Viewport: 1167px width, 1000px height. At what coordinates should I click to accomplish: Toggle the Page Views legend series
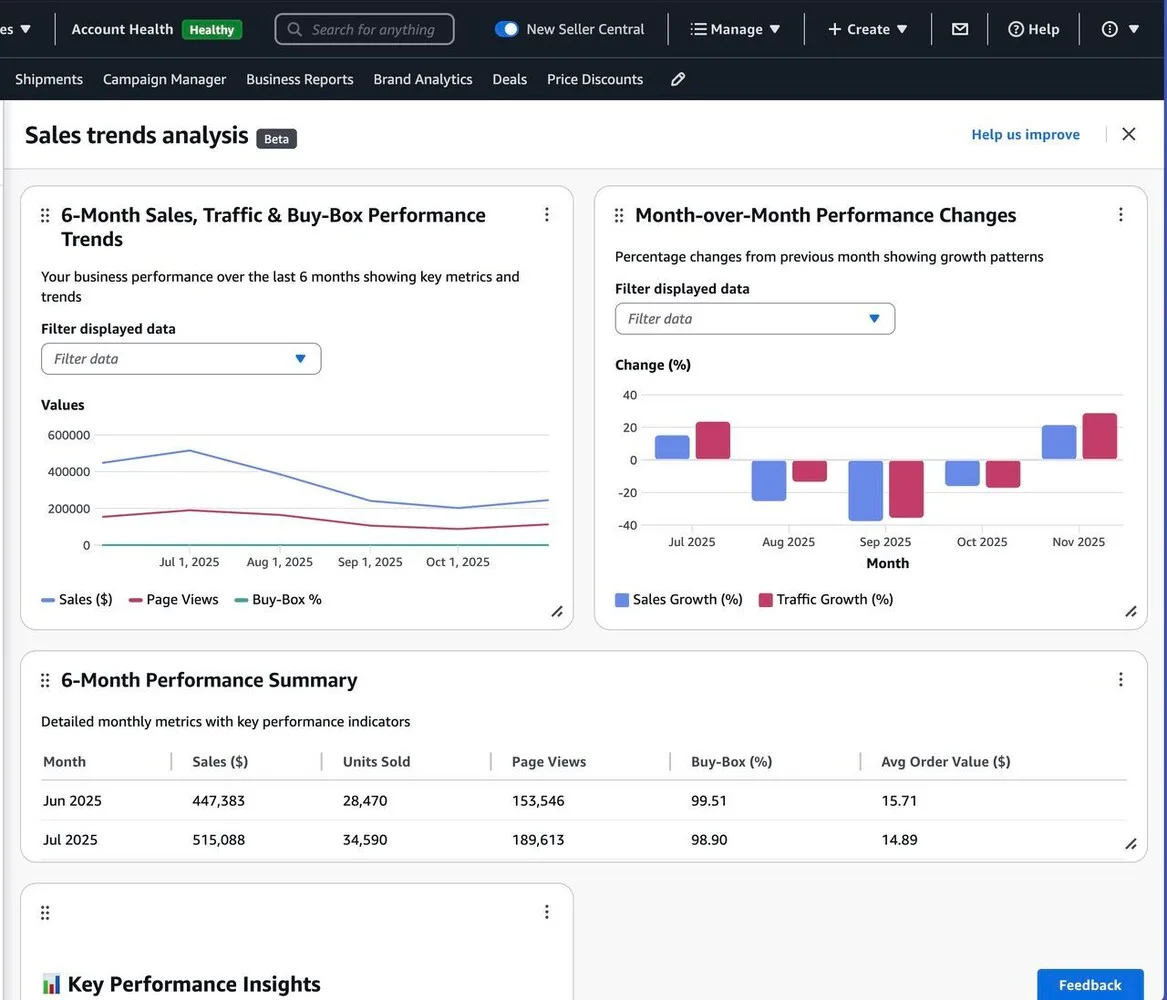pyautogui.click(x=173, y=600)
